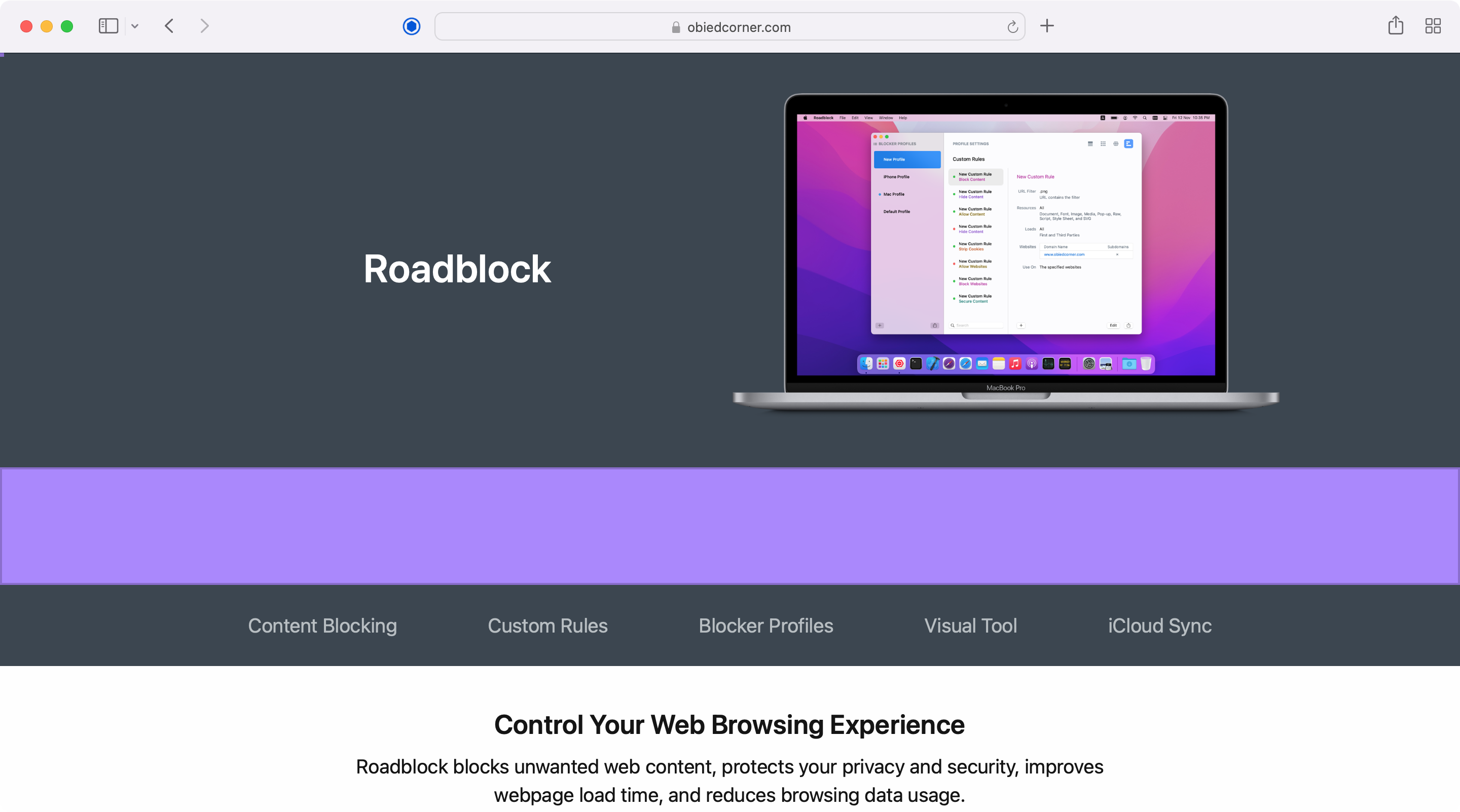Open the Blocker Profiles link
The width and height of the screenshot is (1460, 812).
(765, 625)
